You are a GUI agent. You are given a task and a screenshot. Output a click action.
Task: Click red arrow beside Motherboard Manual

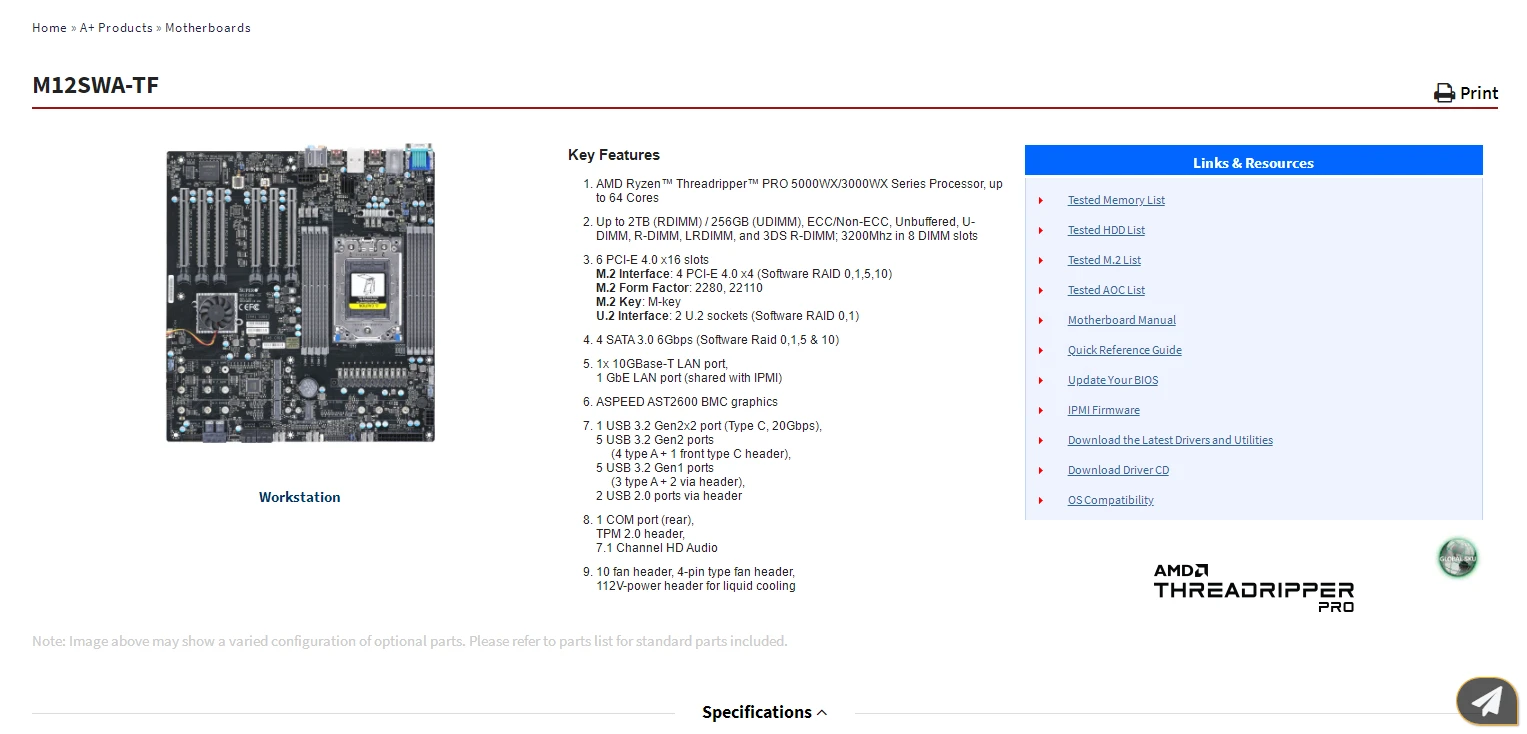coord(1041,321)
